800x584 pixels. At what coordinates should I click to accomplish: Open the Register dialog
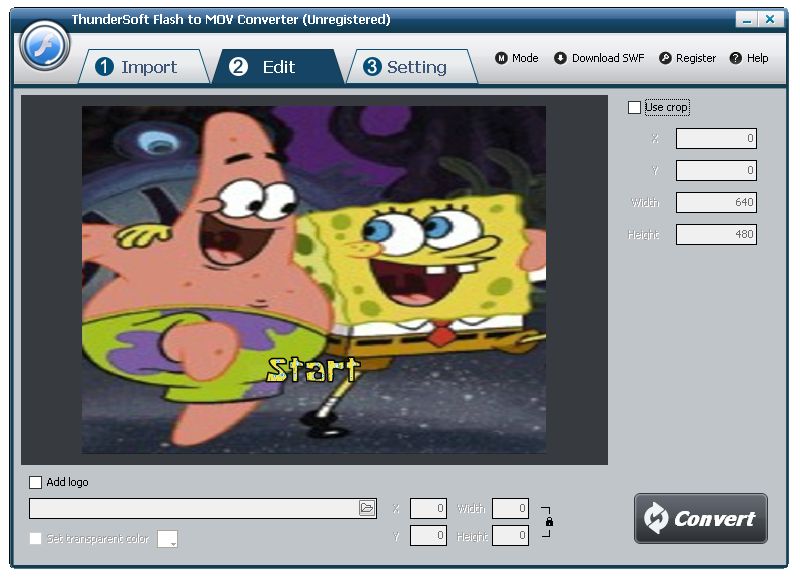pos(687,58)
